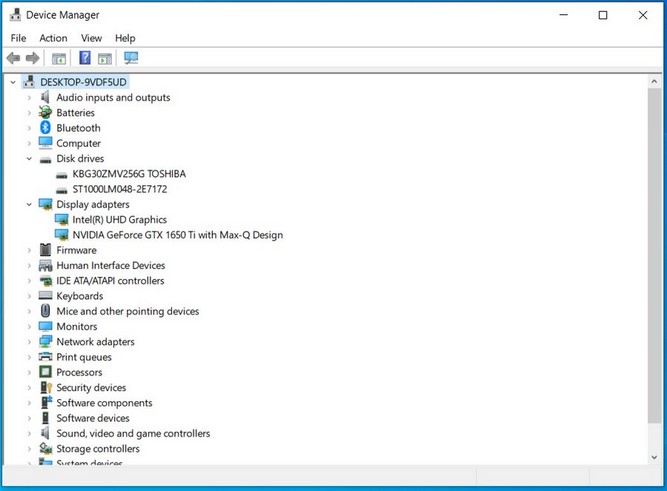Click the Batteries category icon
Viewport: 667px width, 491px height.
coord(45,113)
